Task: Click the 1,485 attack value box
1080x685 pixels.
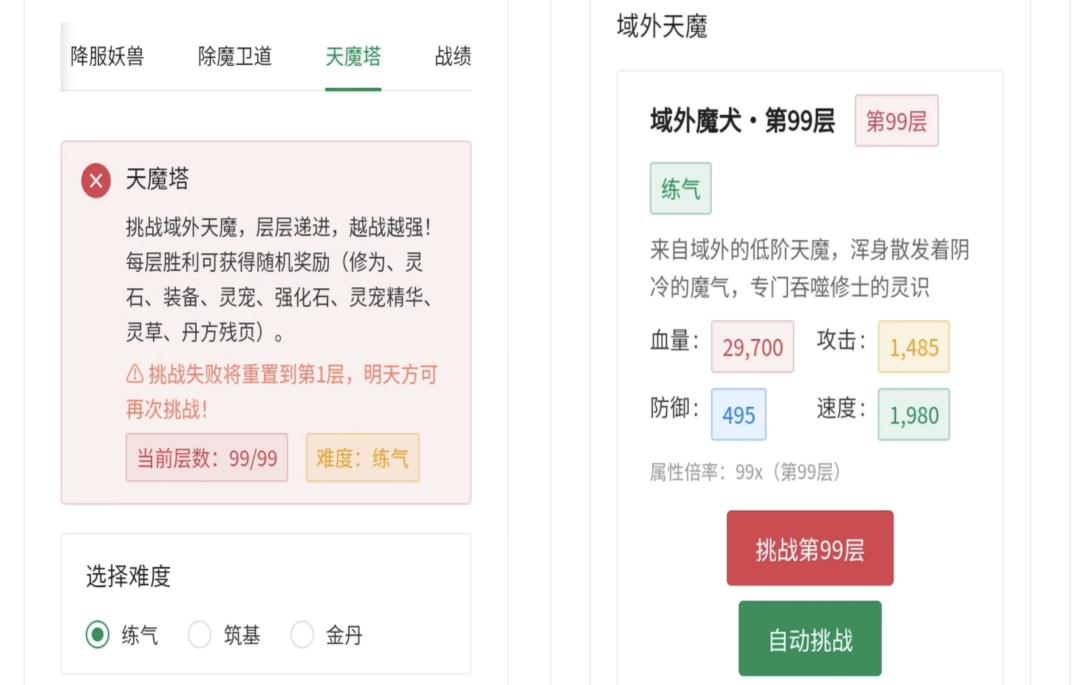Action: 913,347
